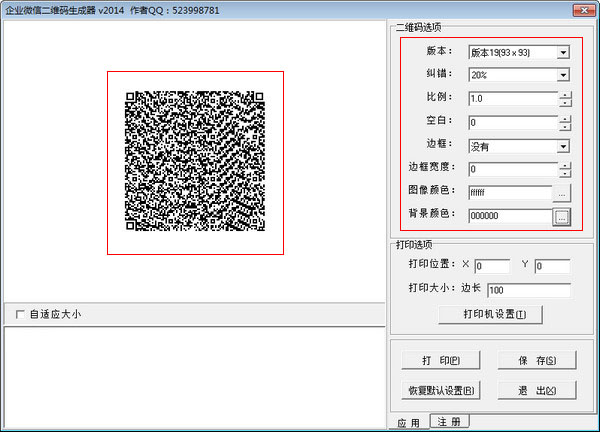Expand the 纠错 error correction dropdown
The image size is (600, 432).
[x=563, y=75]
